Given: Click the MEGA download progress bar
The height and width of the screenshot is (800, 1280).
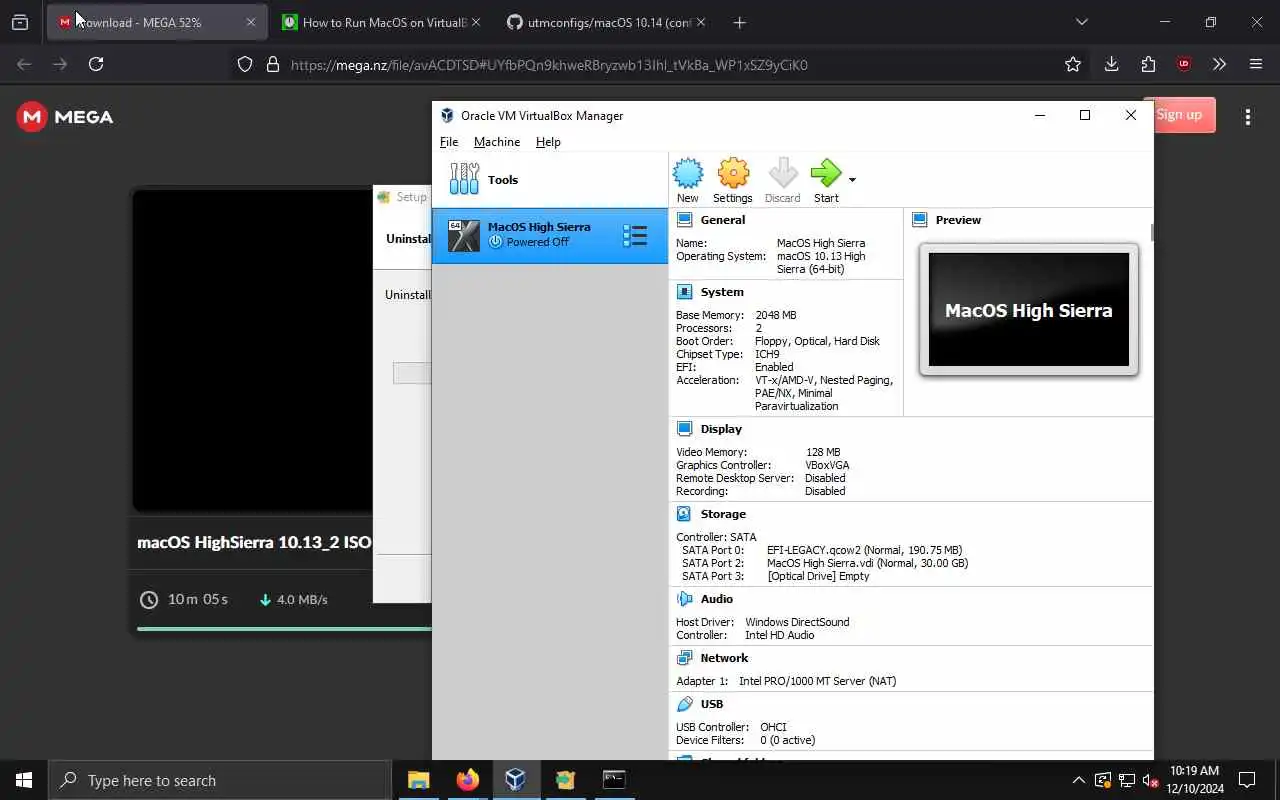Looking at the screenshot, I should [284, 629].
